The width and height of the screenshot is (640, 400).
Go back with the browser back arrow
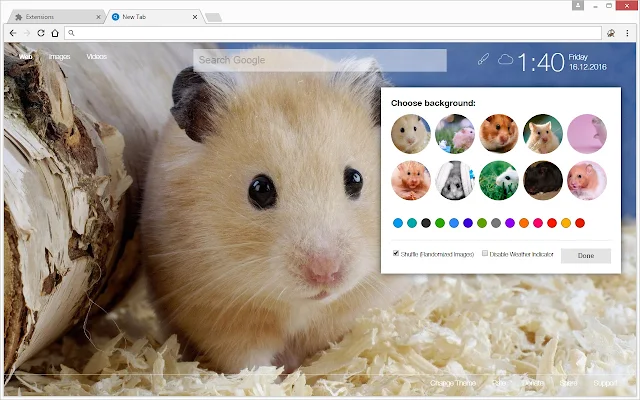pyautogui.click(x=13, y=33)
